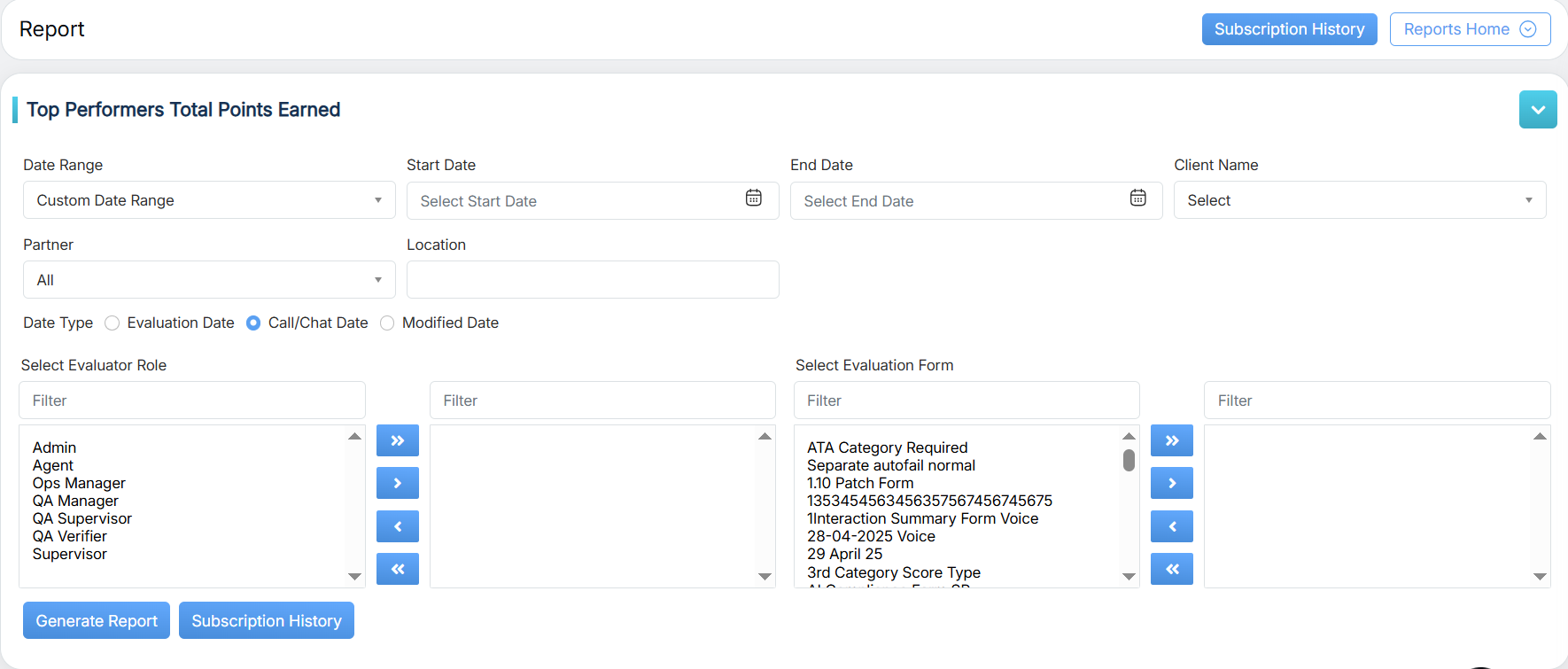
Task: Click the evaluation form list scrollbar thumb
Action: coord(1129,461)
